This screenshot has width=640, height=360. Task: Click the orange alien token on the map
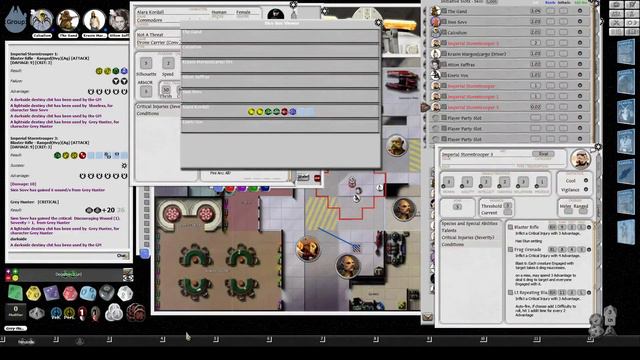tap(308, 249)
